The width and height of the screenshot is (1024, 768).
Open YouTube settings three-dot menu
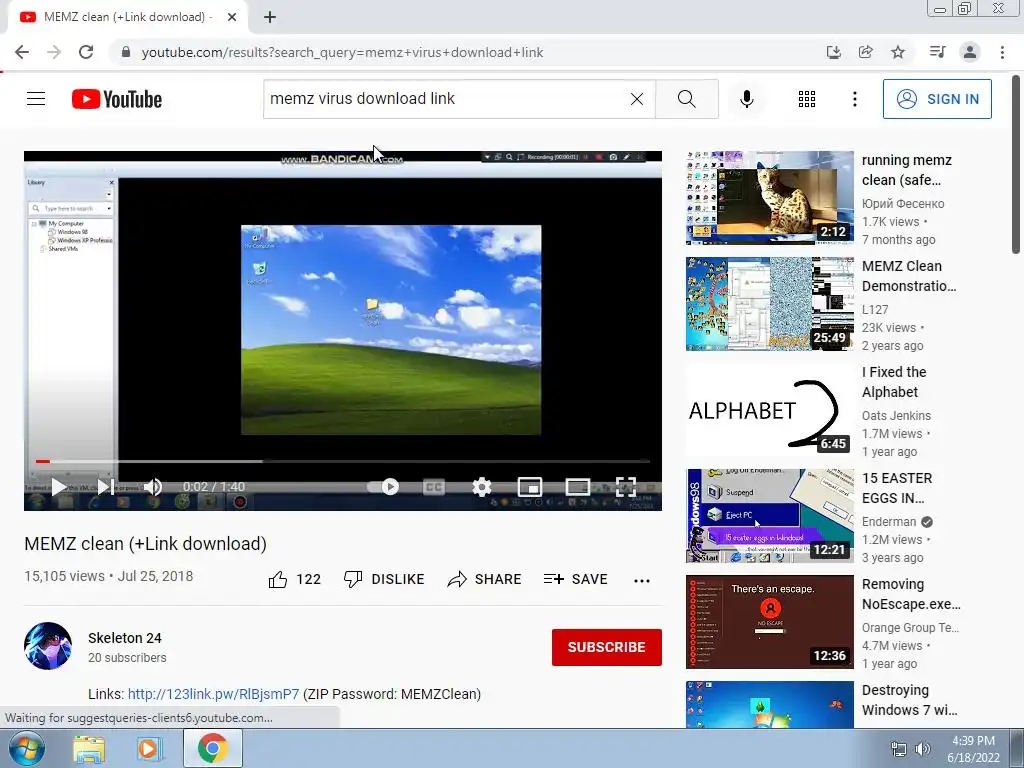point(854,99)
